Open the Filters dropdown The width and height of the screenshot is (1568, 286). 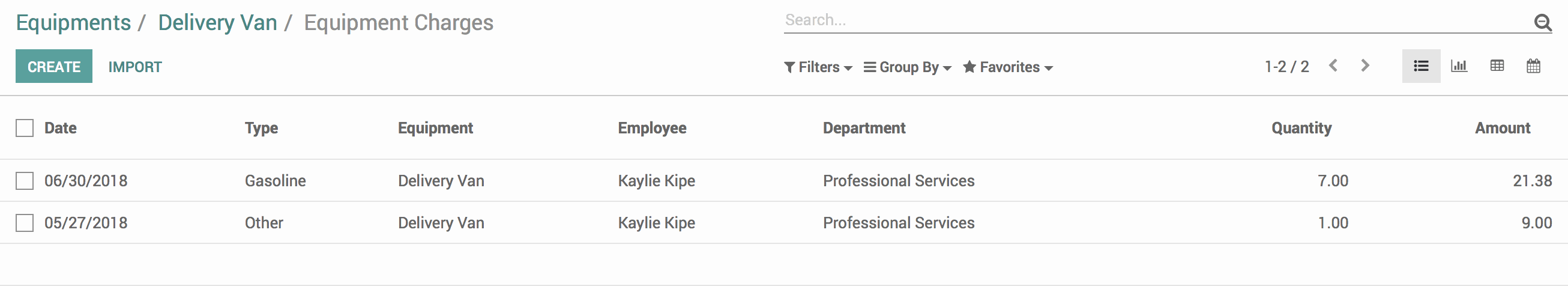(818, 67)
